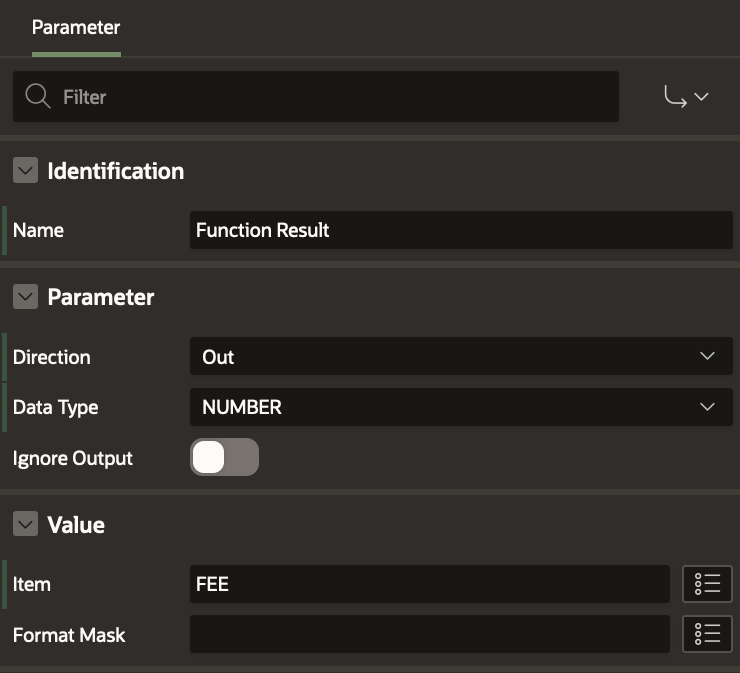Screen dimensions: 740x673
Task: Open the Item list-of-values picker icon
Action: click(x=707, y=585)
